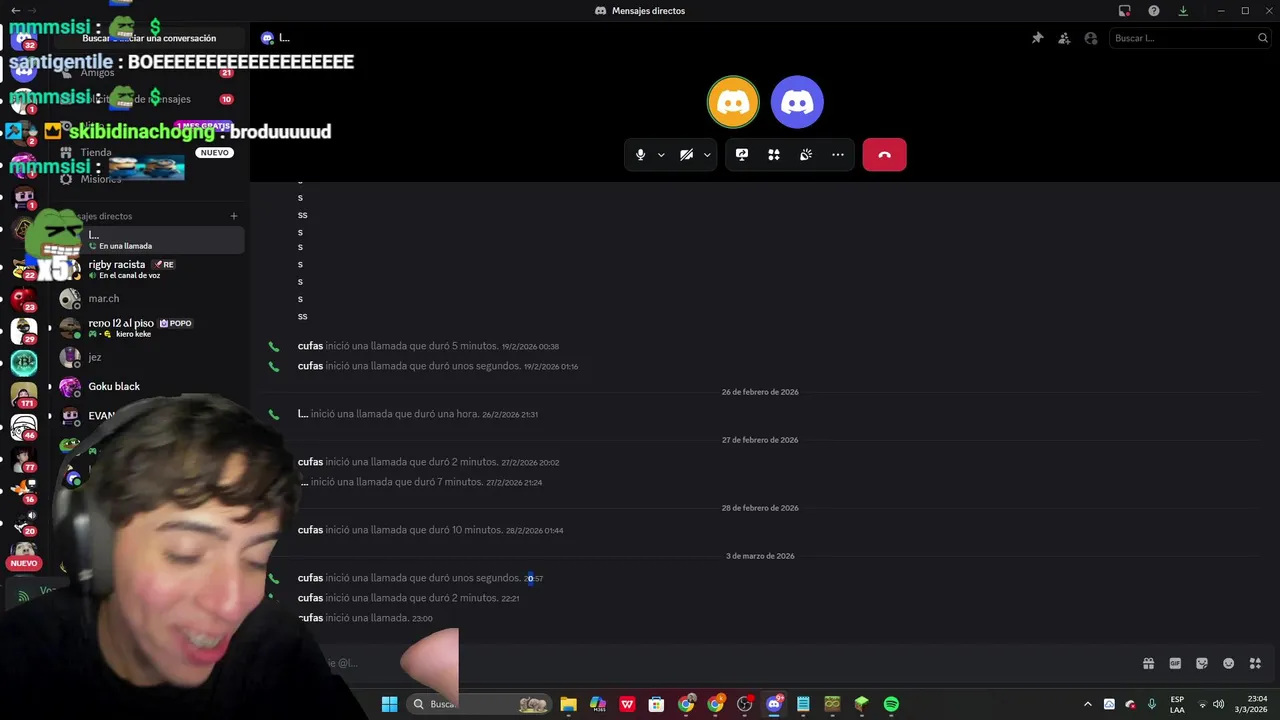Open ESP LAA language switcher

(1177, 704)
